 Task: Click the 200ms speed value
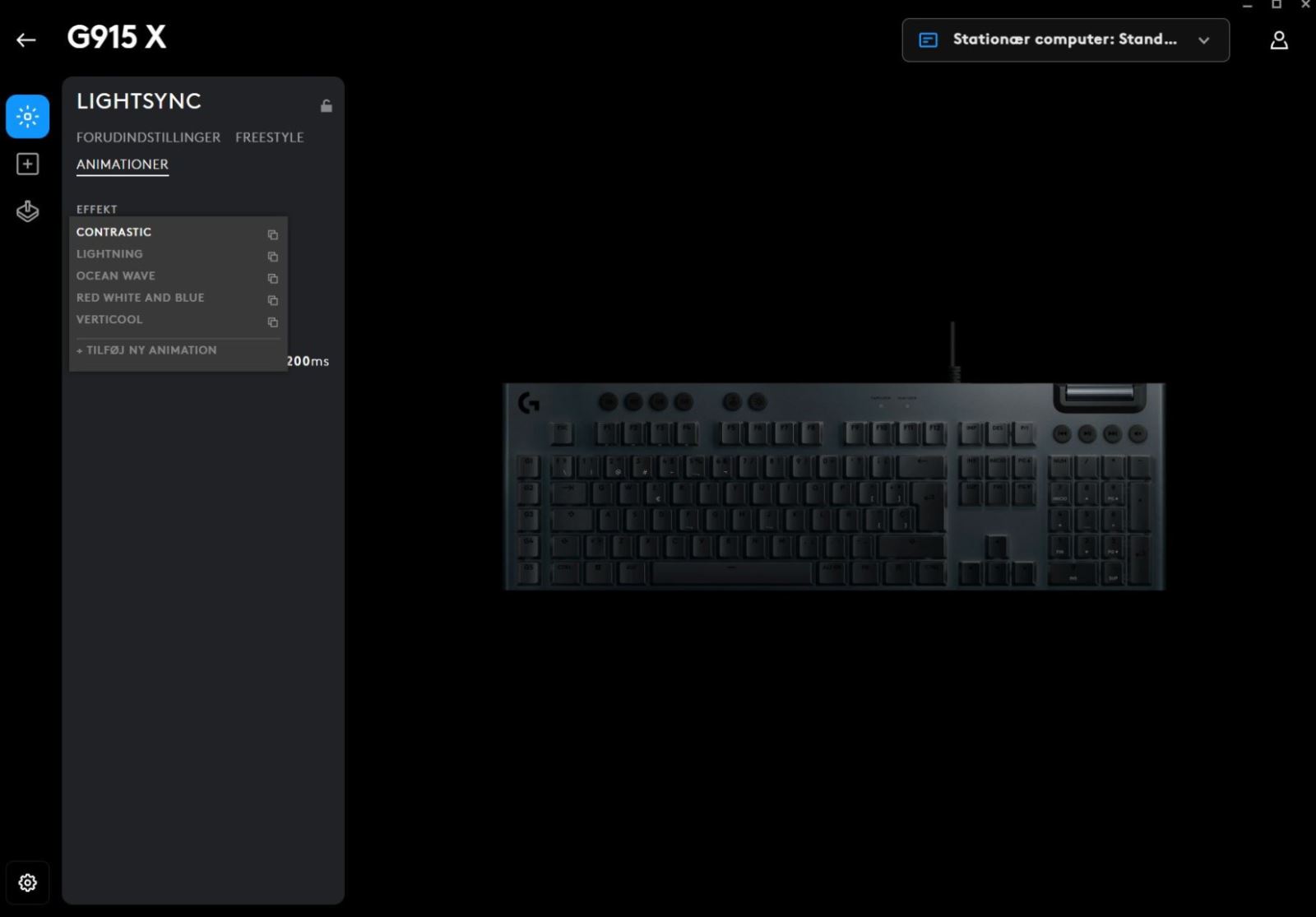click(308, 361)
